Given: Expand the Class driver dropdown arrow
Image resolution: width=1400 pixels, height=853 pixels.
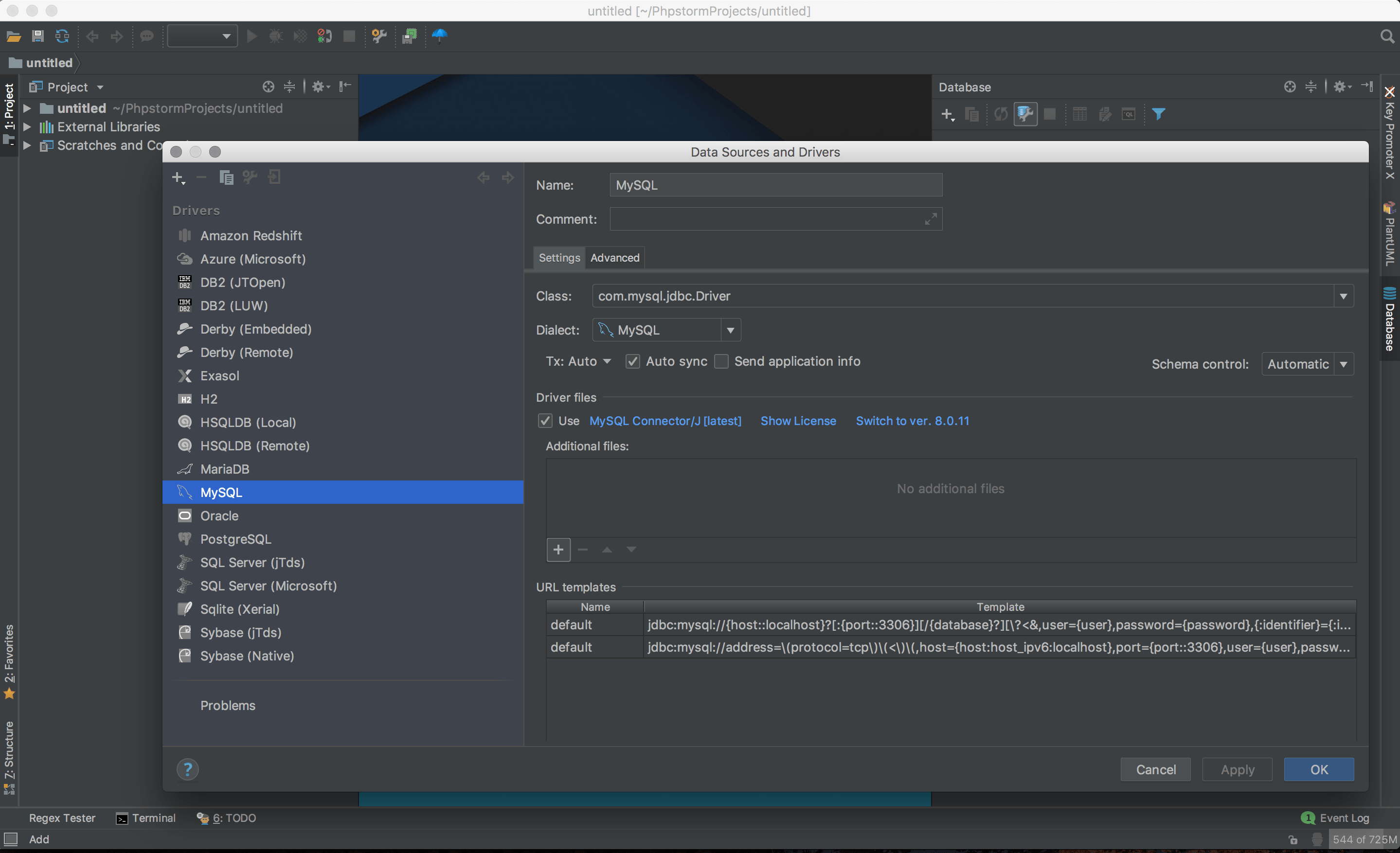Looking at the screenshot, I should coord(1343,297).
